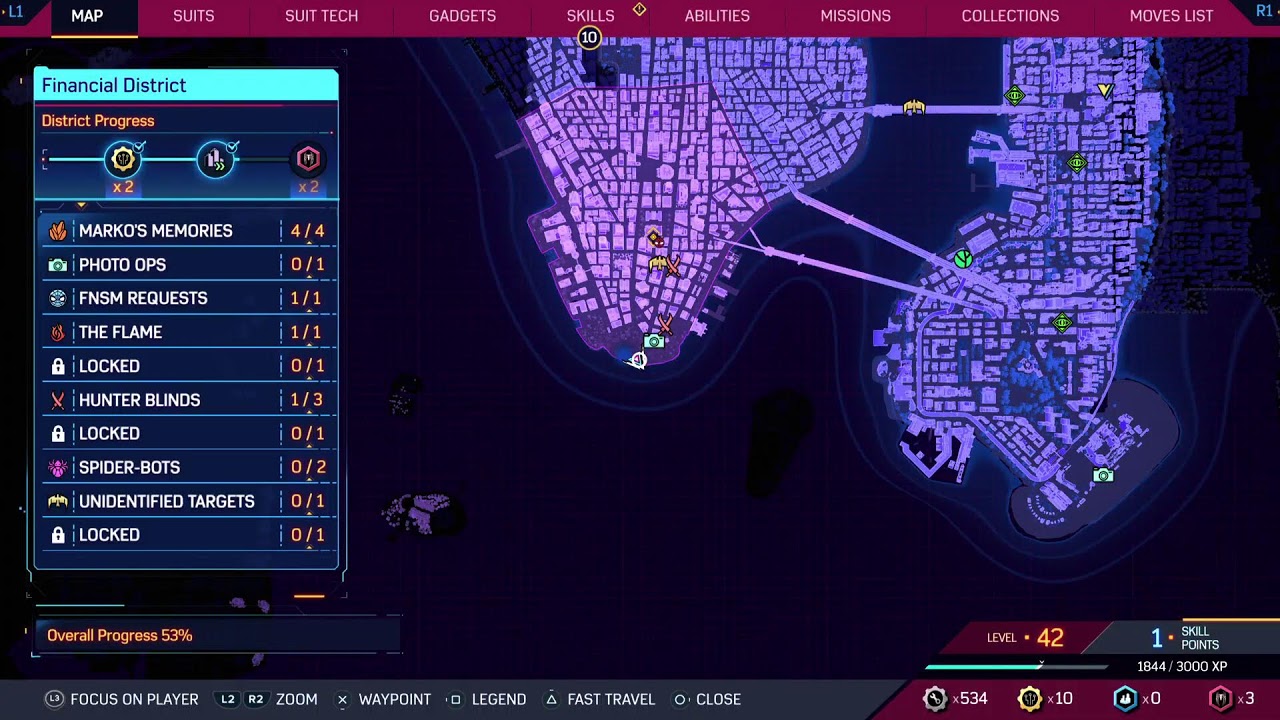Select the active MAP tab
The image size is (1280, 720).
pyautogui.click(x=87, y=16)
